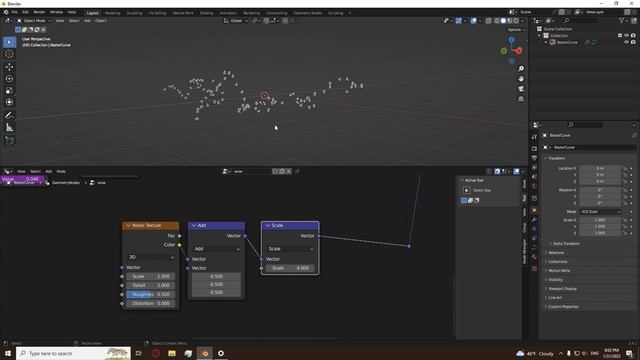This screenshot has height=360, width=640.
Task: Expand the Visibility panel
Action: click(555, 280)
